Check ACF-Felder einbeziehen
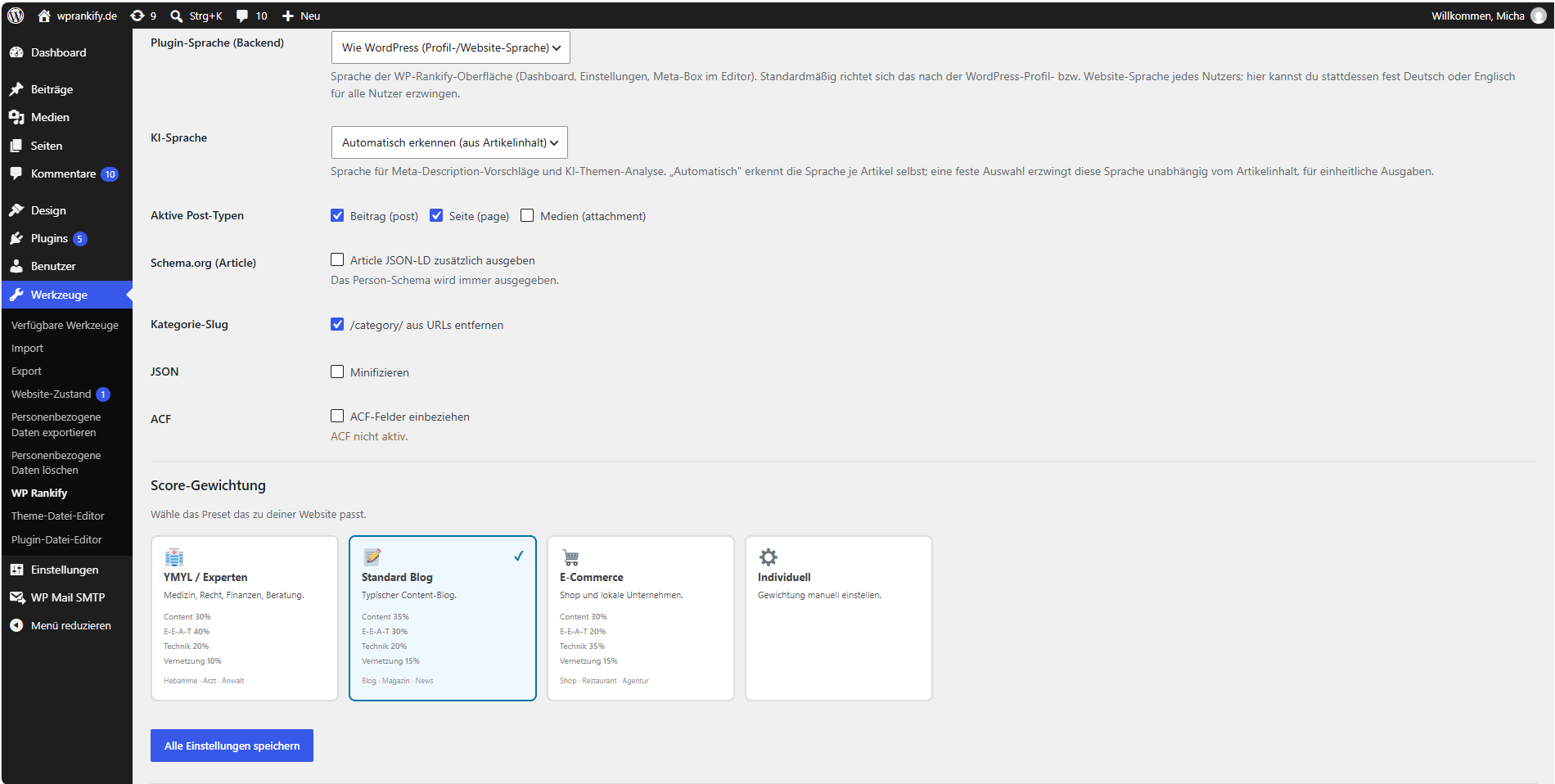Viewport: 1555px width, 784px height. (x=337, y=416)
